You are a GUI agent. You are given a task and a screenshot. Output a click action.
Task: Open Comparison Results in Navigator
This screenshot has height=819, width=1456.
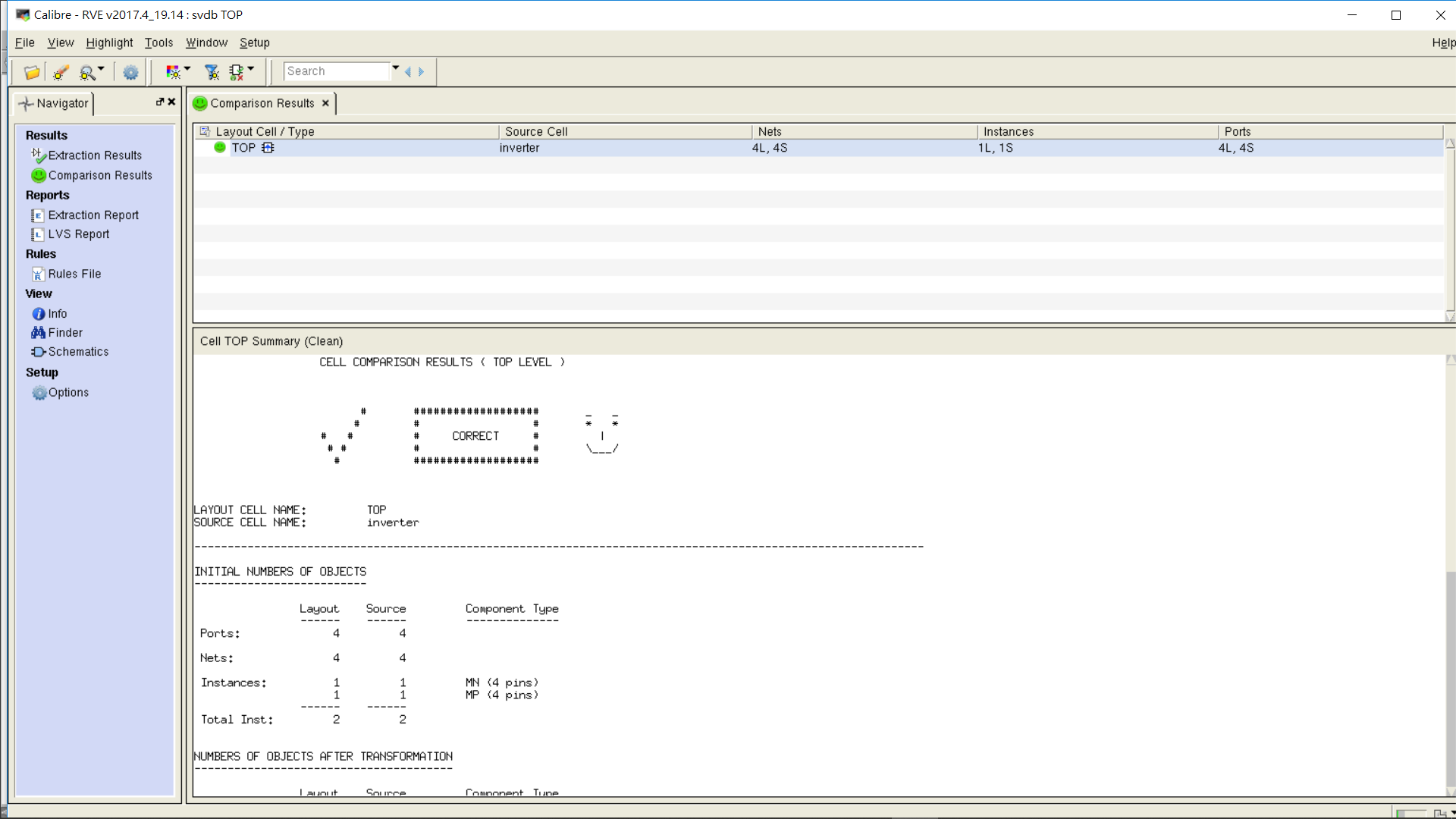coord(100,175)
